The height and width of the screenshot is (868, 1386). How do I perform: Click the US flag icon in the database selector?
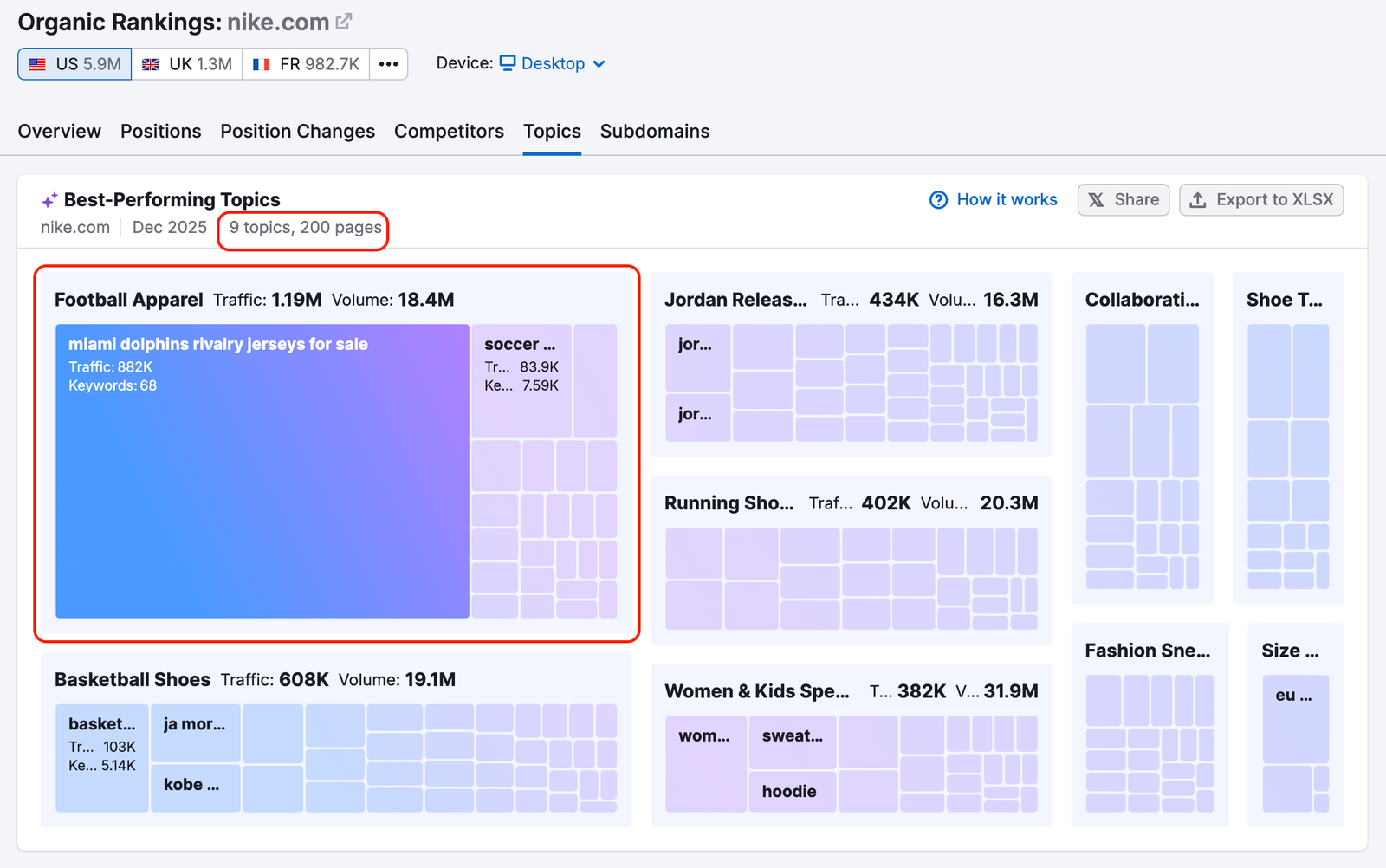pyautogui.click(x=36, y=62)
